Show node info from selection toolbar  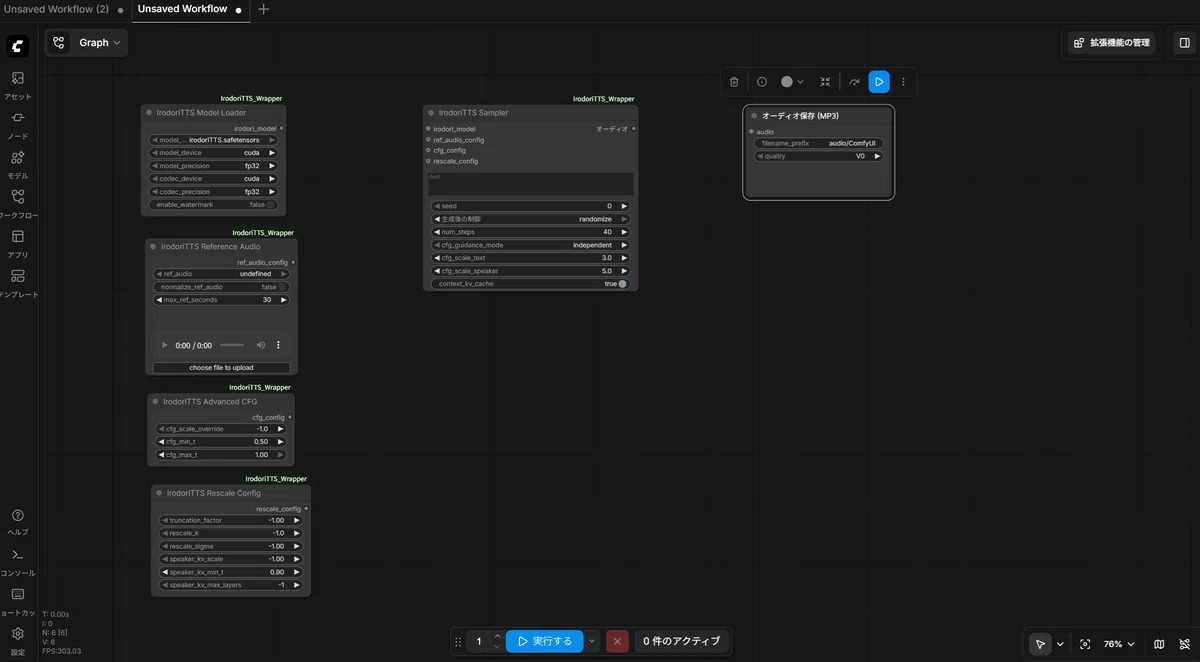pos(762,82)
